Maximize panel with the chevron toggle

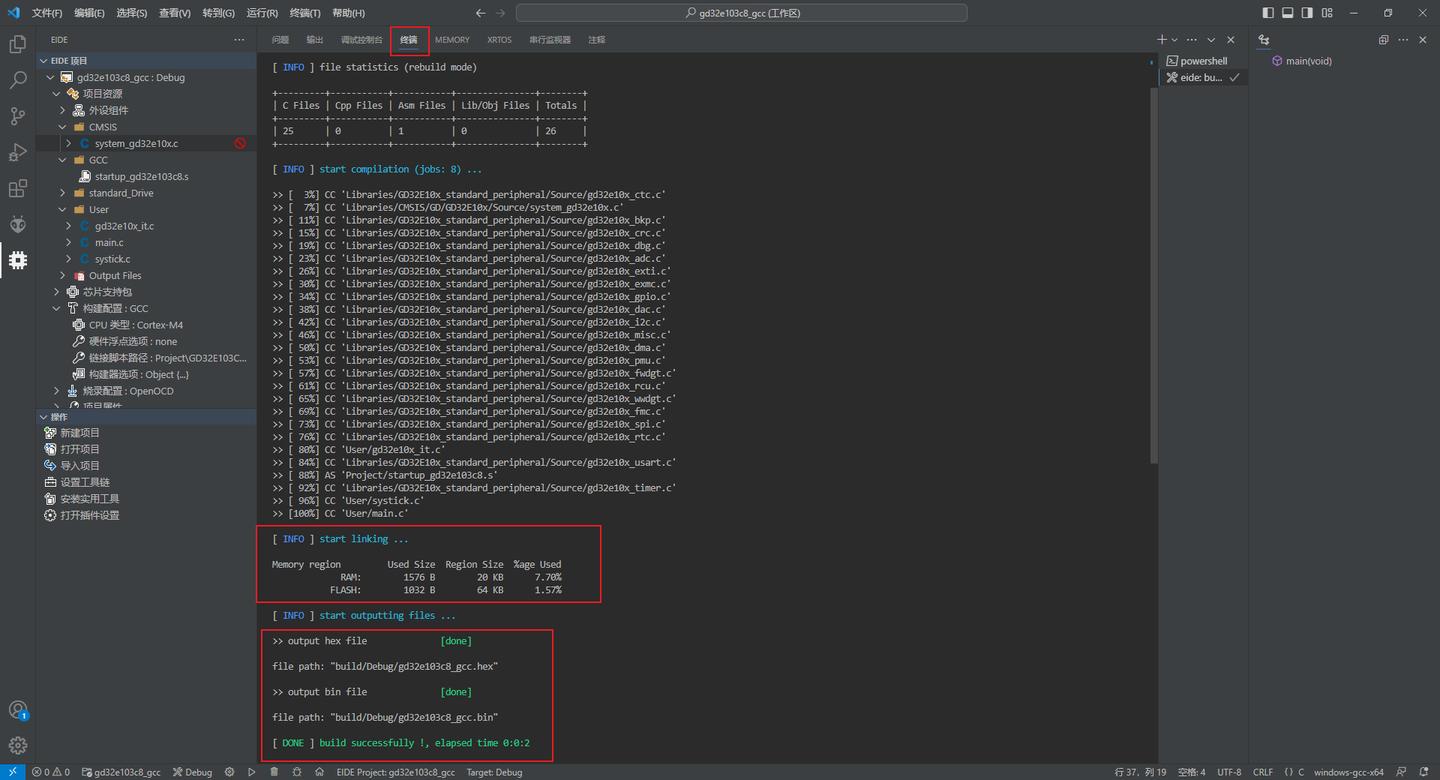(1211, 39)
